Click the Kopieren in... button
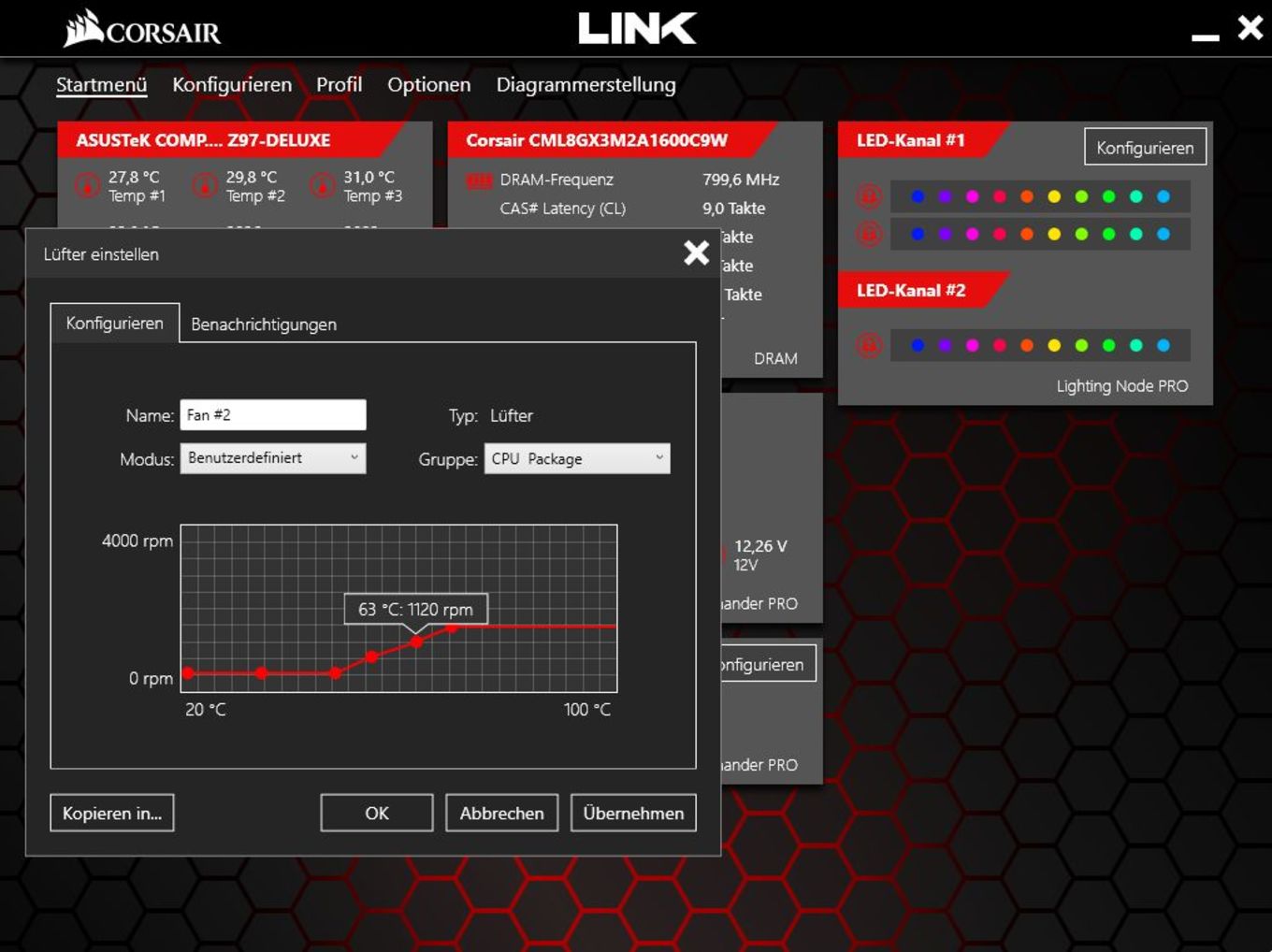 pyautogui.click(x=112, y=813)
